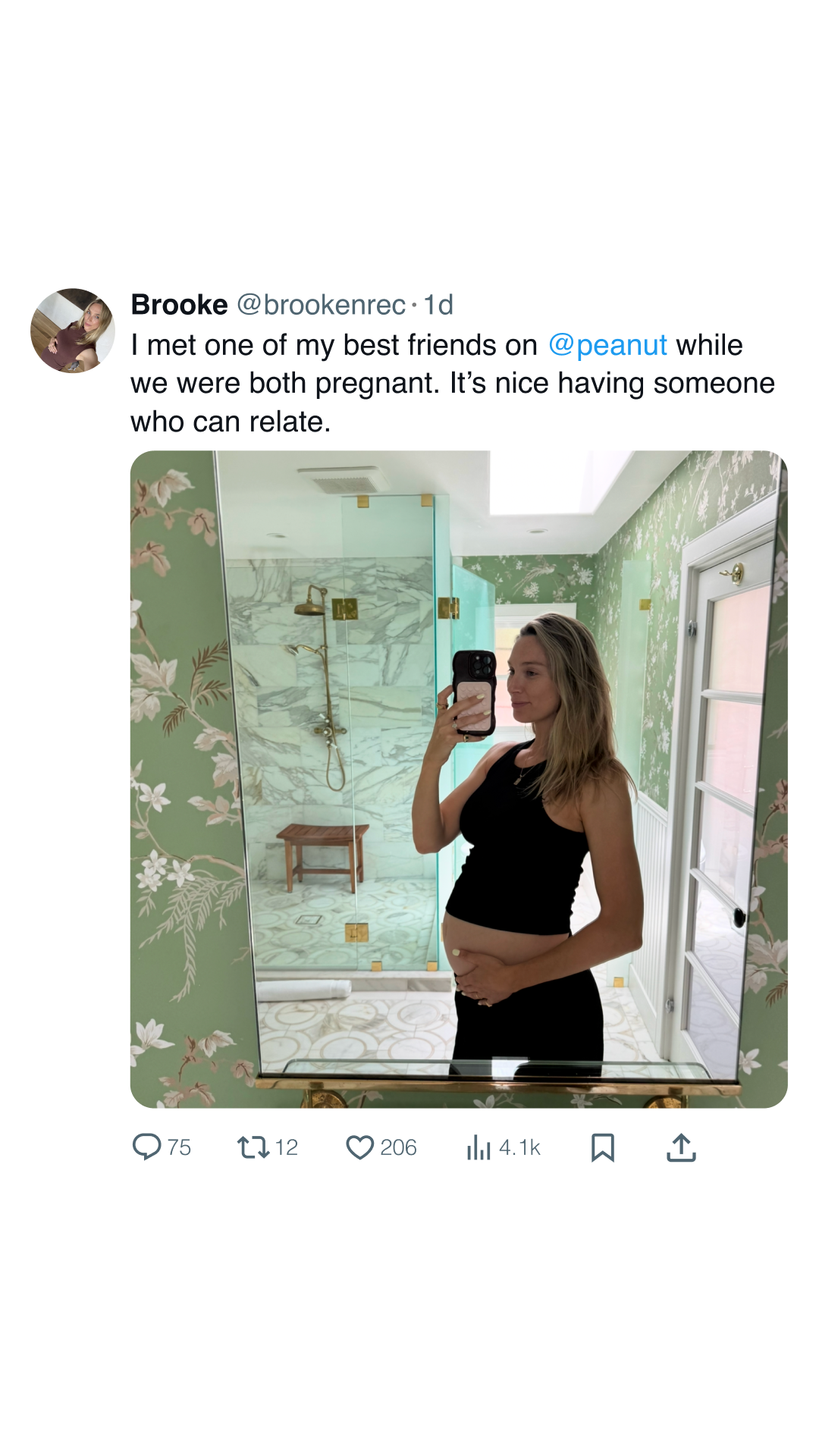Click the reply speech bubble icon
Image resolution: width=819 pixels, height=1456 pixels.
coord(146,1147)
